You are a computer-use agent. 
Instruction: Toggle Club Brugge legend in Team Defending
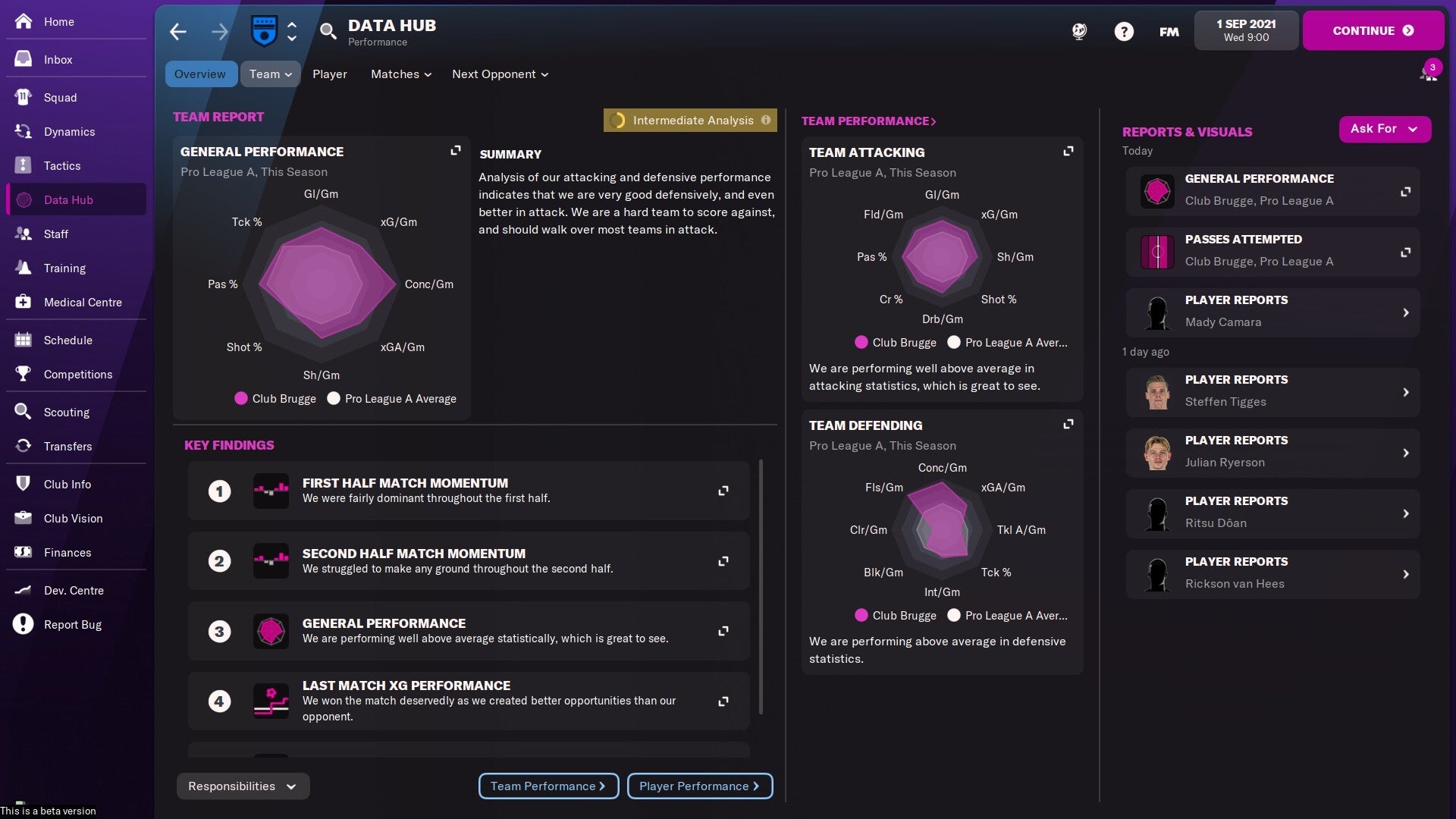(x=895, y=616)
